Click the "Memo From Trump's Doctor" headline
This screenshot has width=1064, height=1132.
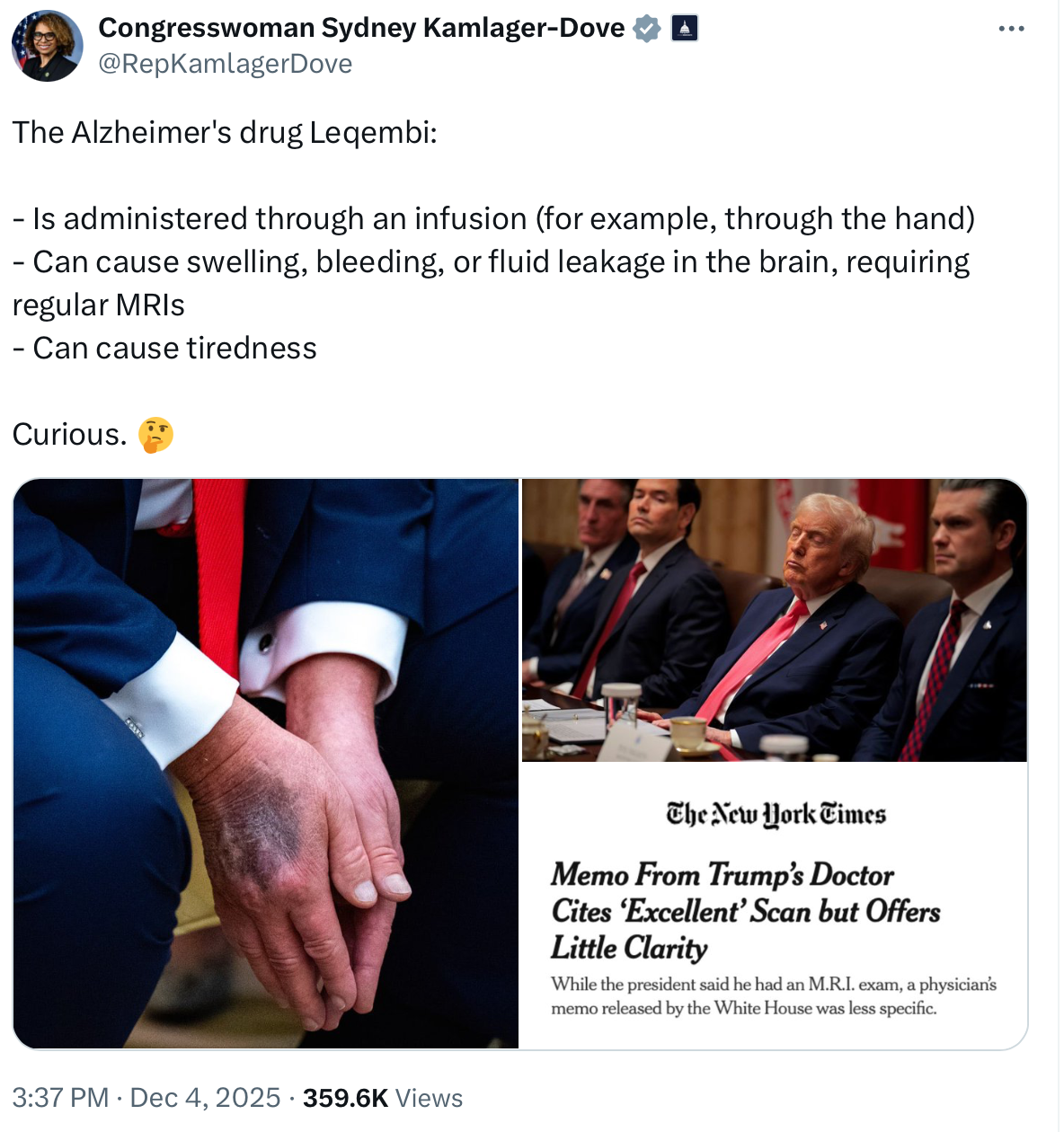[723, 874]
